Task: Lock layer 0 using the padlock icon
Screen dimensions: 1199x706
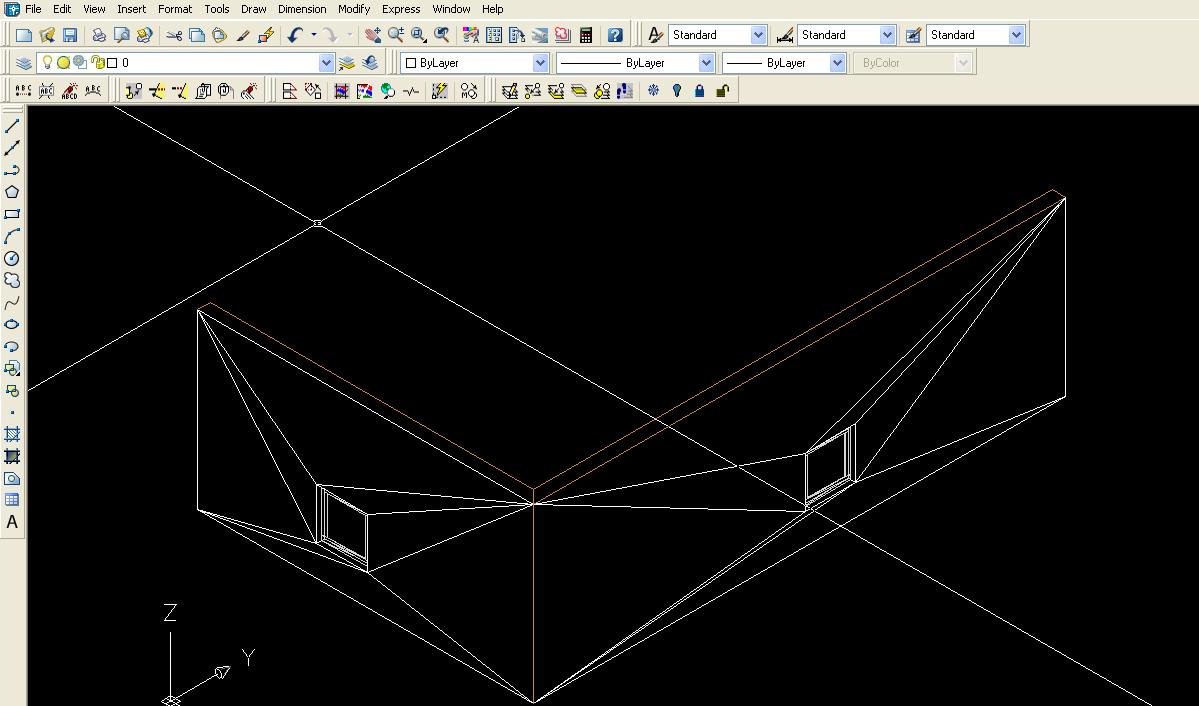Action: pyautogui.click(x=95, y=62)
